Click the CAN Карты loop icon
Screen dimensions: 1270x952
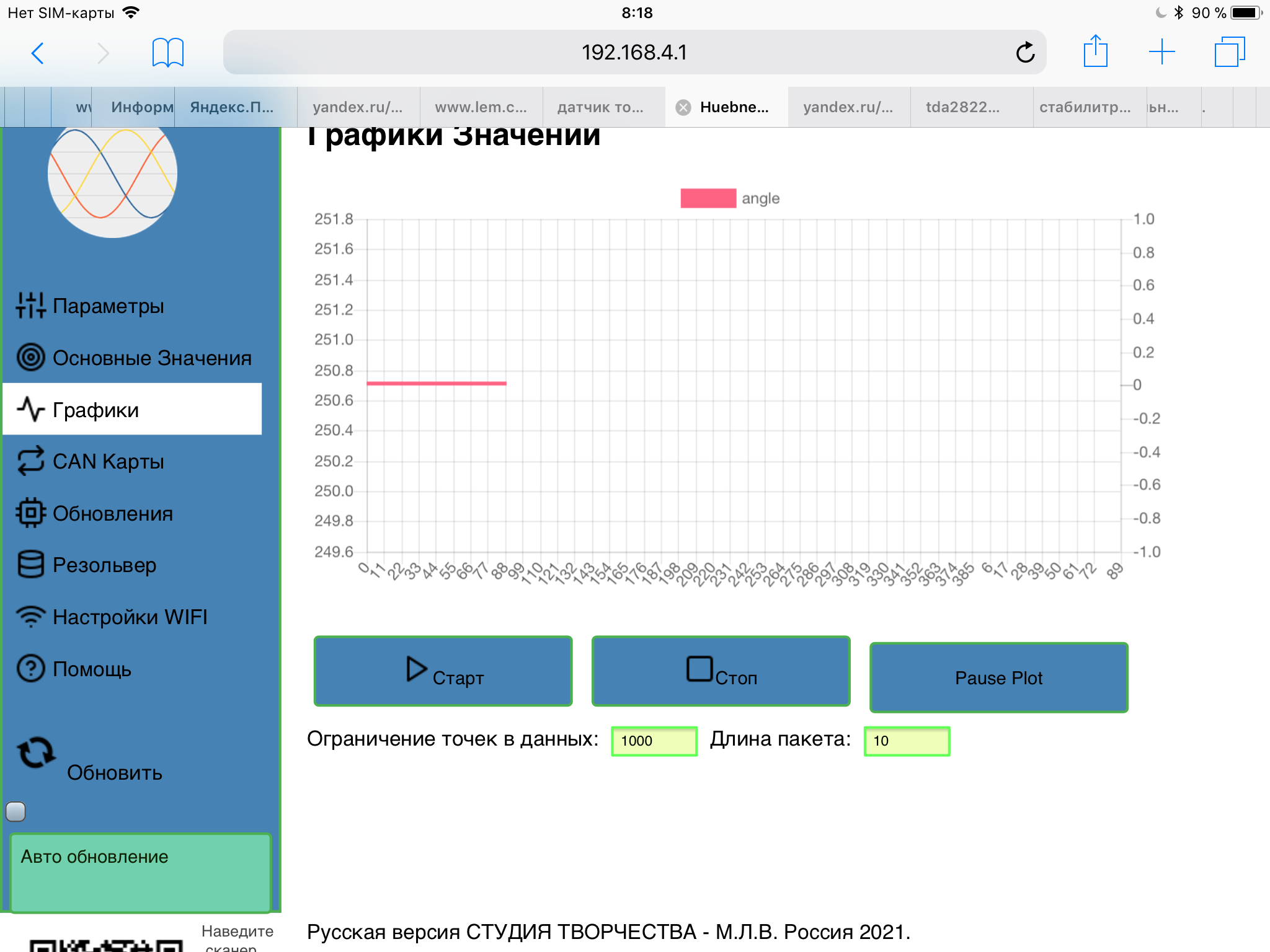pos(30,461)
